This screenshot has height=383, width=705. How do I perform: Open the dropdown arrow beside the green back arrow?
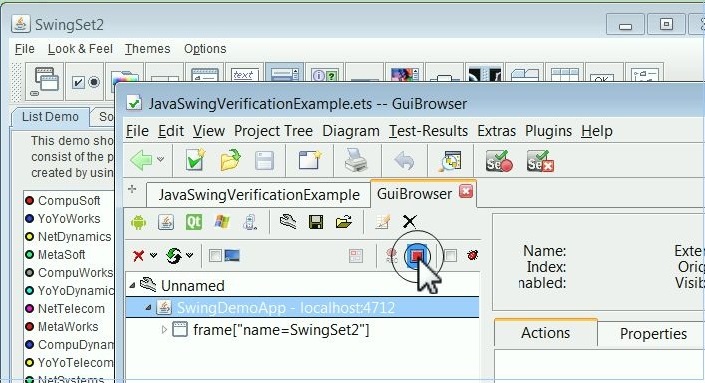tap(161, 159)
